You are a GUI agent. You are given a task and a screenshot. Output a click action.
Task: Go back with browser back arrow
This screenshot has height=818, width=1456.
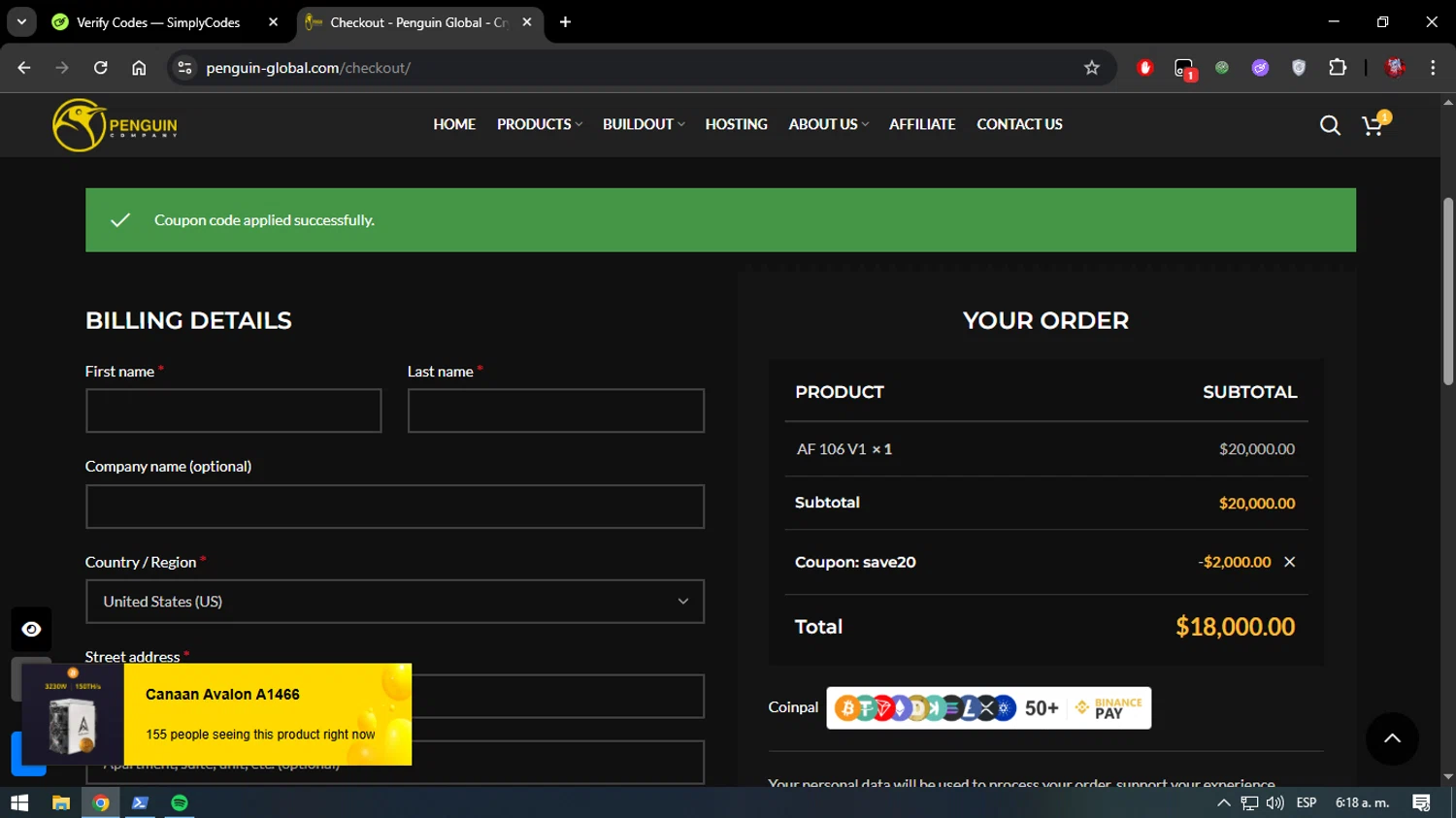24,68
